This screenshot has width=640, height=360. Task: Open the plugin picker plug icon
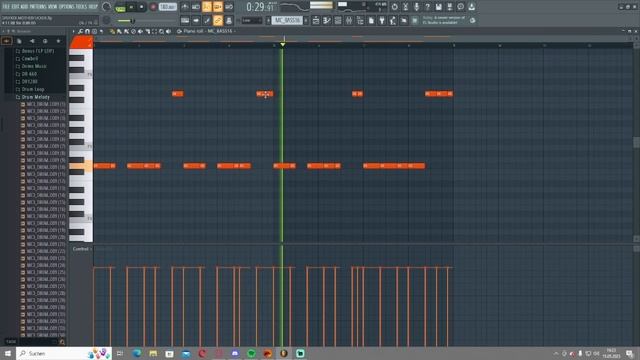(x=382, y=20)
